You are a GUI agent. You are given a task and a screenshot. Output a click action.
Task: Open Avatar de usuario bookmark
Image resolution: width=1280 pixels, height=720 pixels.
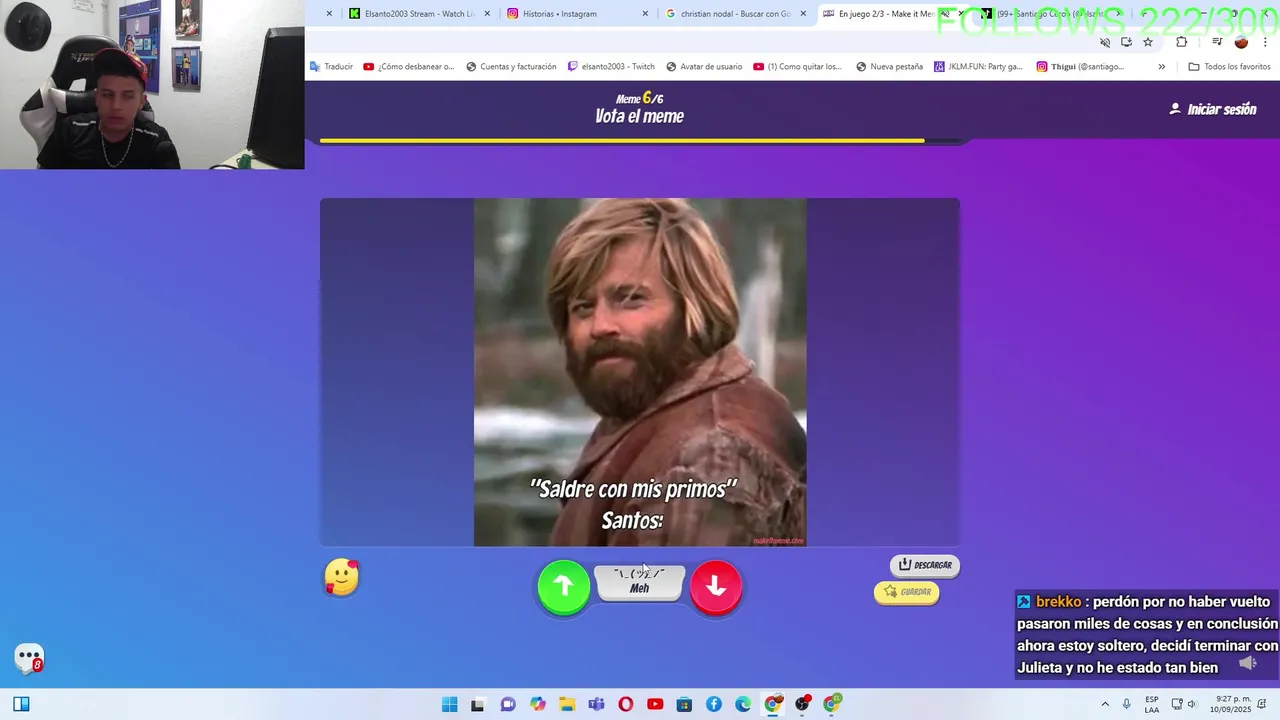[x=704, y=67]
